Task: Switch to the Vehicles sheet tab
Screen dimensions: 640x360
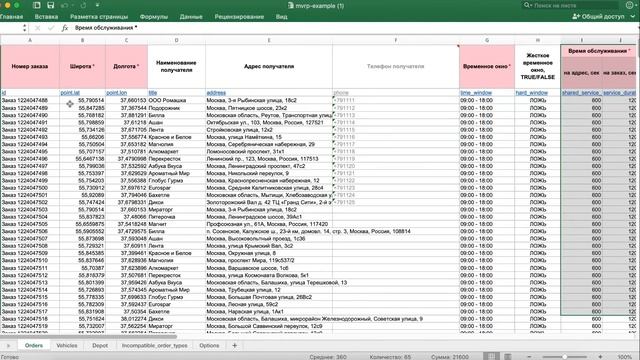Action: point(67,345)
